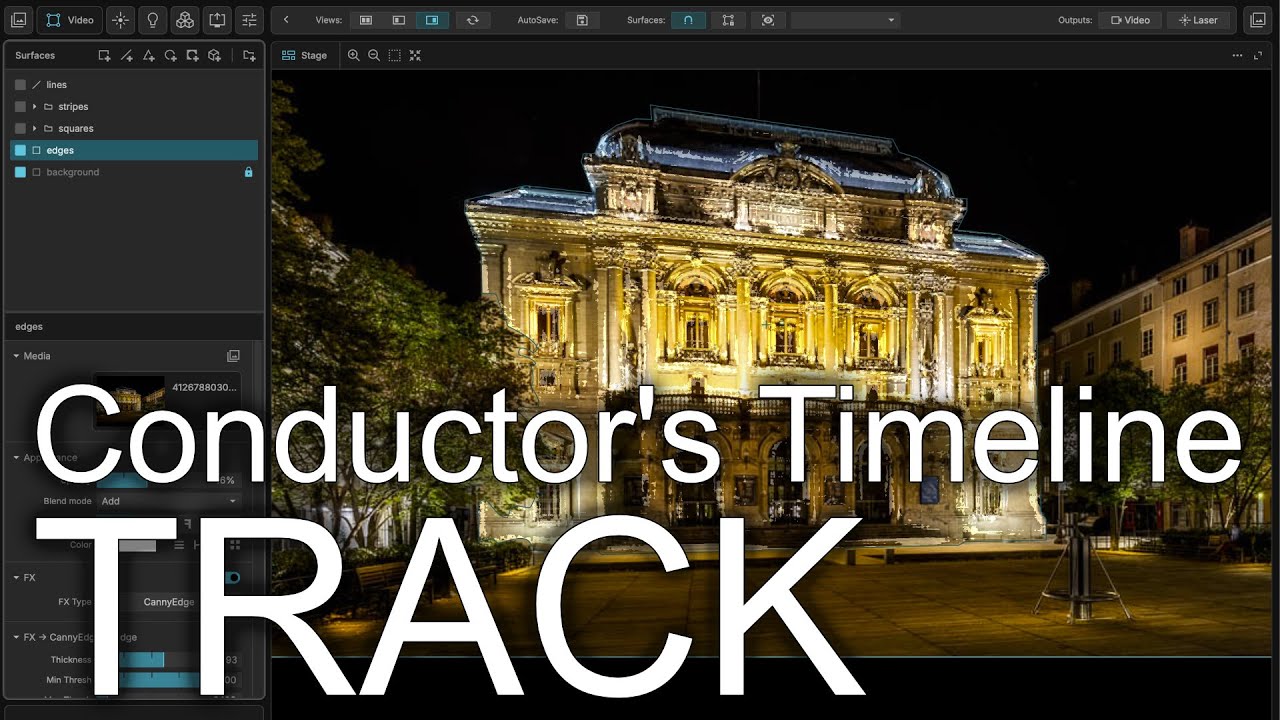The width and height of the screenshot is (1280, 720).
Task: Select the right-panel view layout
Action: click(432, 20)
